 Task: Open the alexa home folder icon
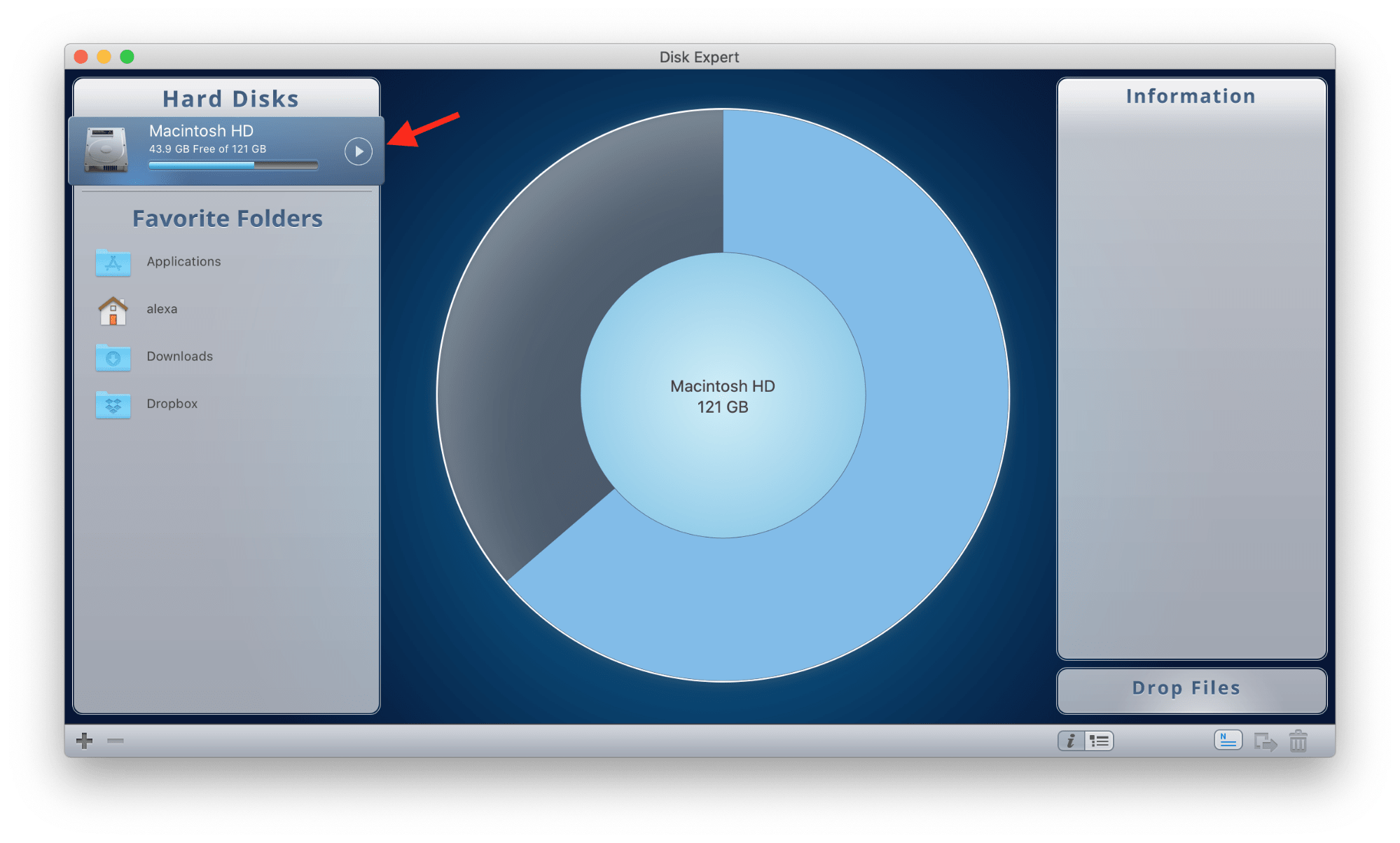112,310
